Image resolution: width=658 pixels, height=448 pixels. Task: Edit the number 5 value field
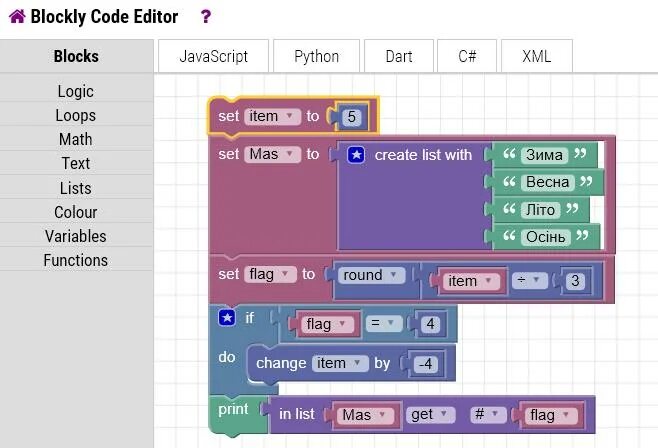[x=350, y=117]
